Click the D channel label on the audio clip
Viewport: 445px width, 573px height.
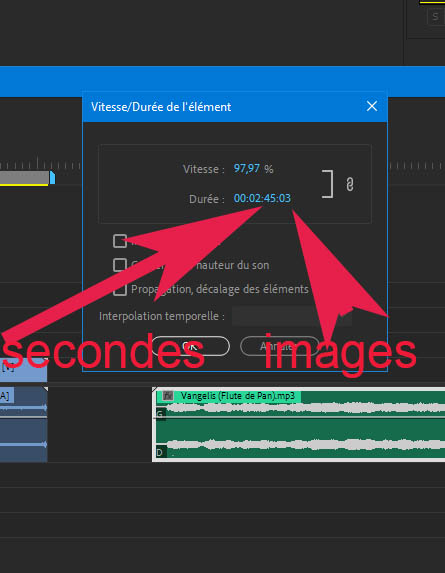[x=160, y=452]
